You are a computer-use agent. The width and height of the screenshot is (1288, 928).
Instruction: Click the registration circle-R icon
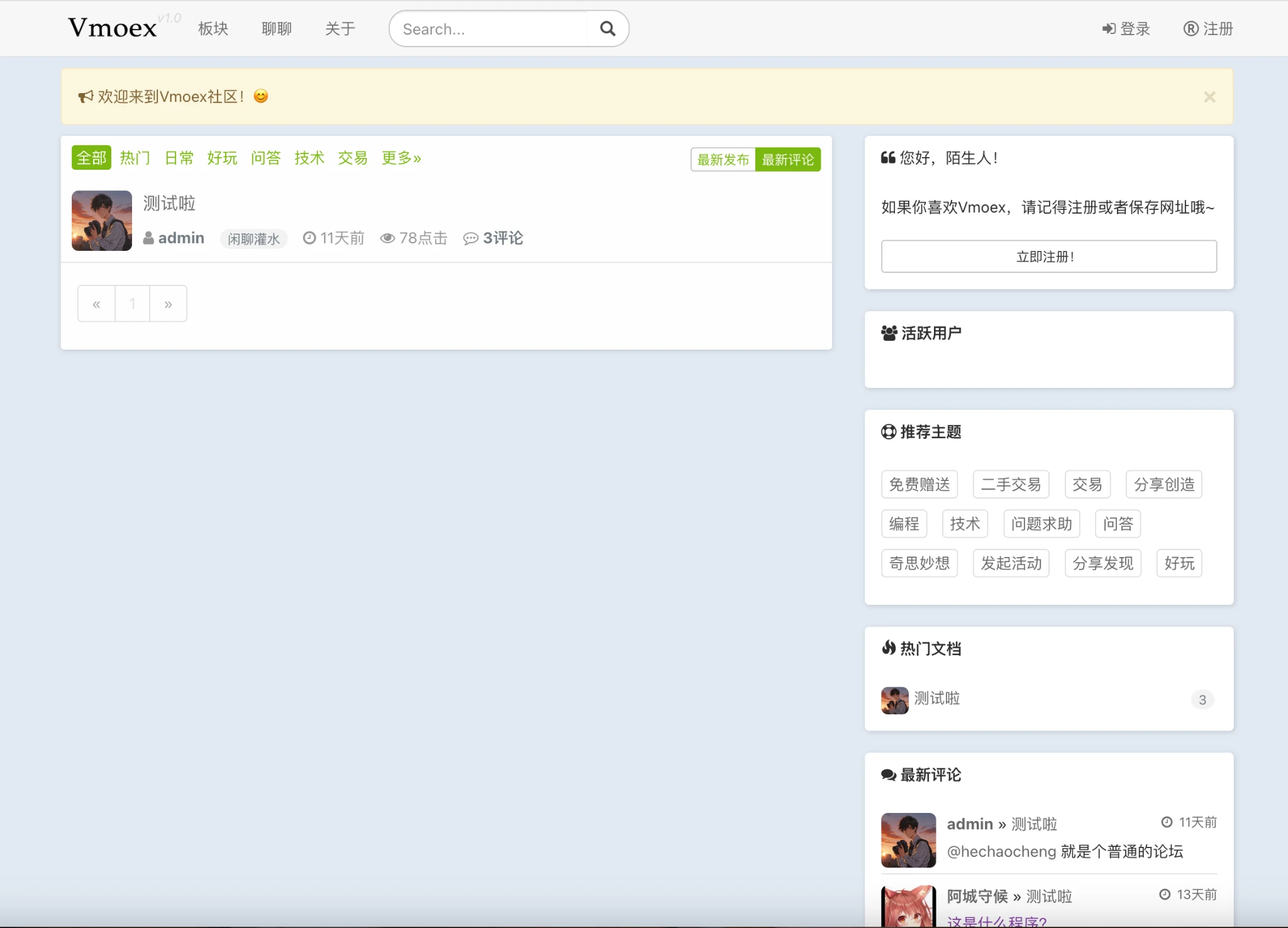(1191, 29)
